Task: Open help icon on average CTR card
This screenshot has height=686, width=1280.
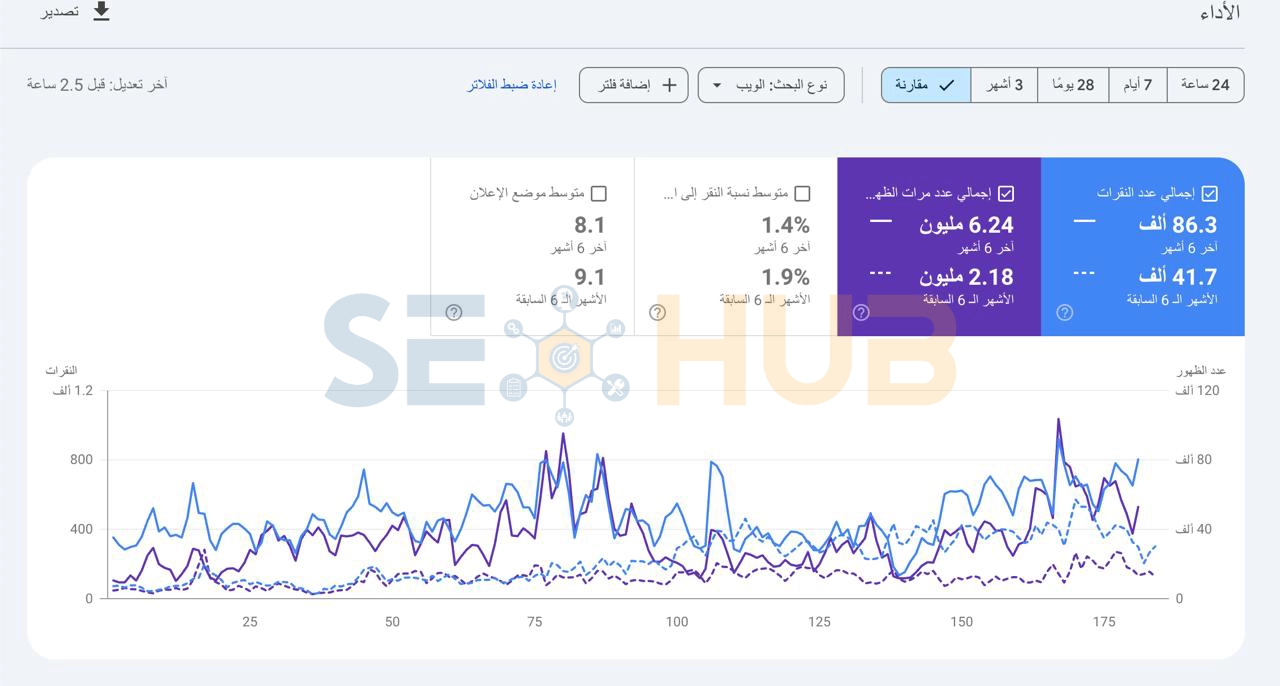Action: [x=657, y=313]
